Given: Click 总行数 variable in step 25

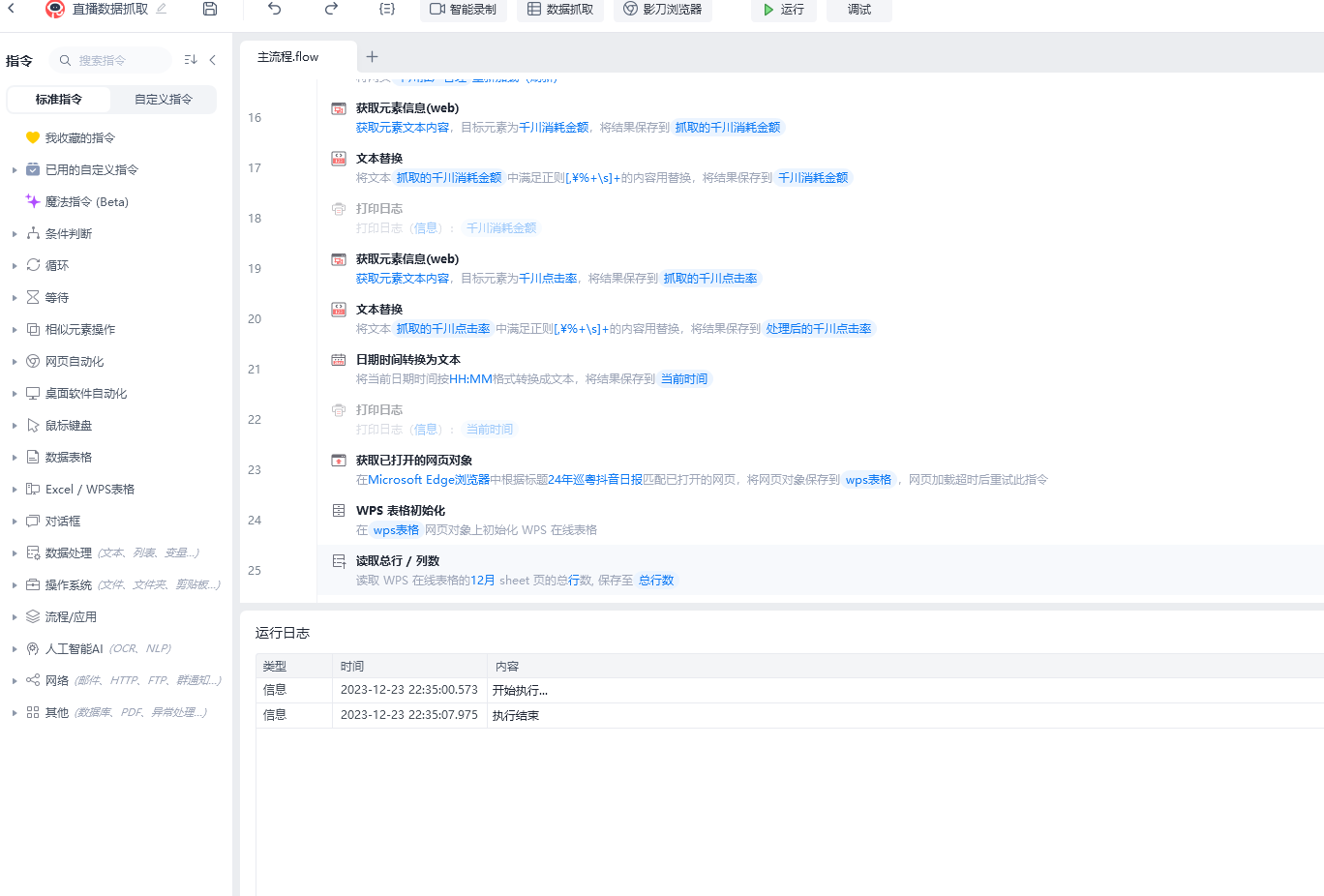Looking at the screenshot, I should tap(656, 581).
